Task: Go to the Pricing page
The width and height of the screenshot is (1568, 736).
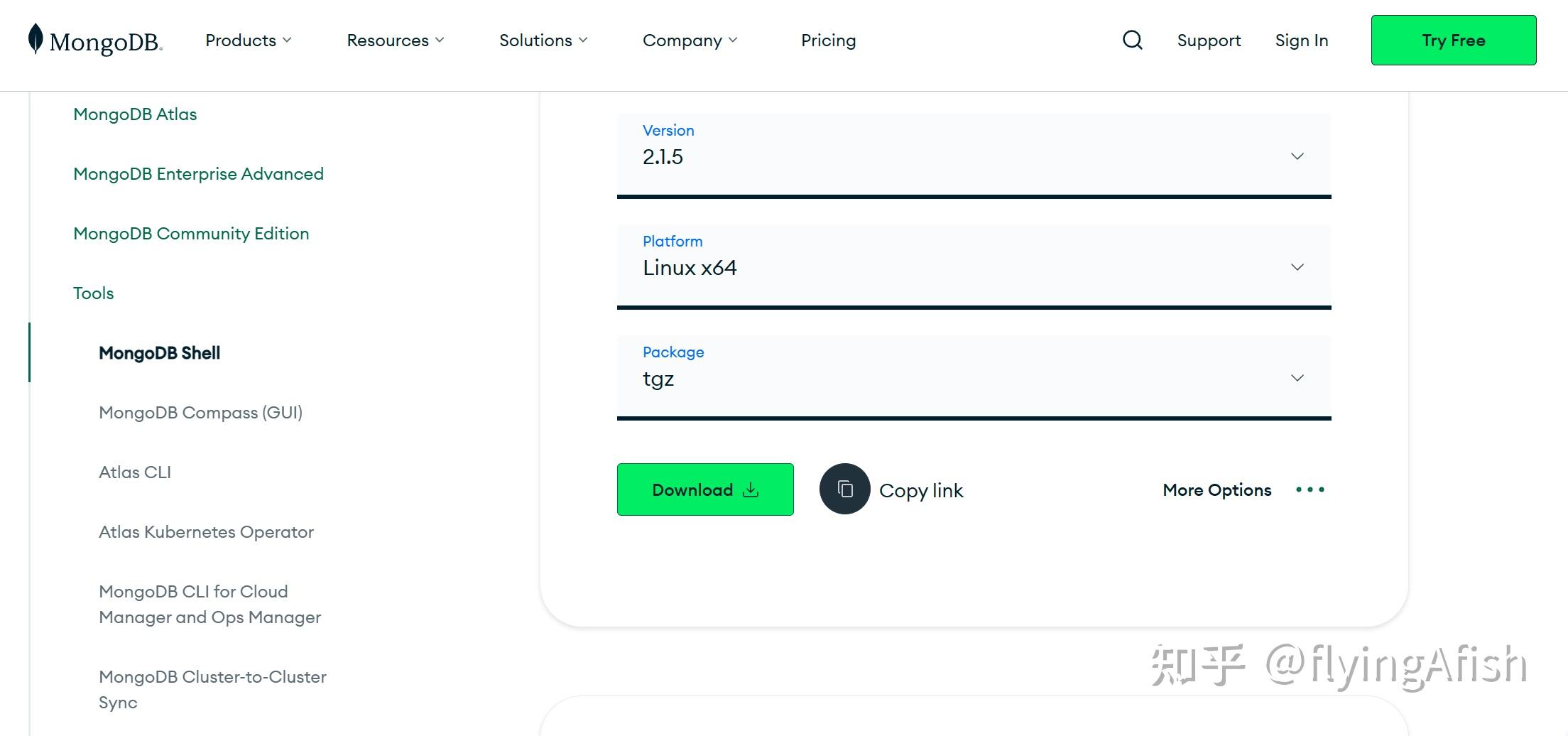Action: [x=828, y=40]
